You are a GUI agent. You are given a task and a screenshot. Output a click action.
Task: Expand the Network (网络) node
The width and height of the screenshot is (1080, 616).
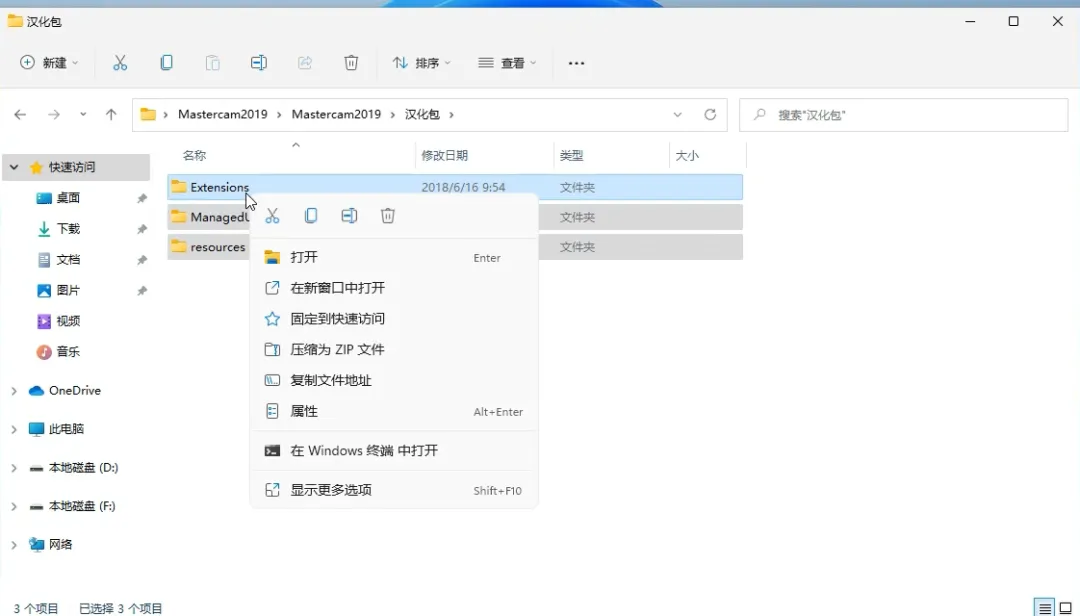click(x=14, y=544)
